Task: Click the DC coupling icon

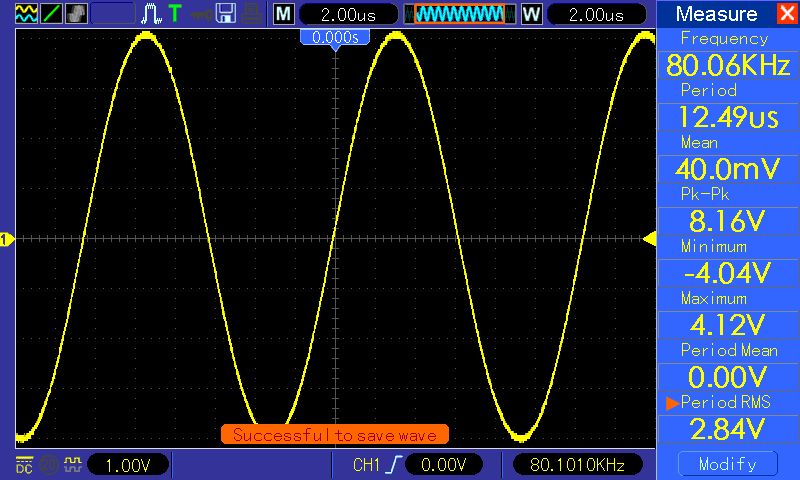Action: pos(24,465)
